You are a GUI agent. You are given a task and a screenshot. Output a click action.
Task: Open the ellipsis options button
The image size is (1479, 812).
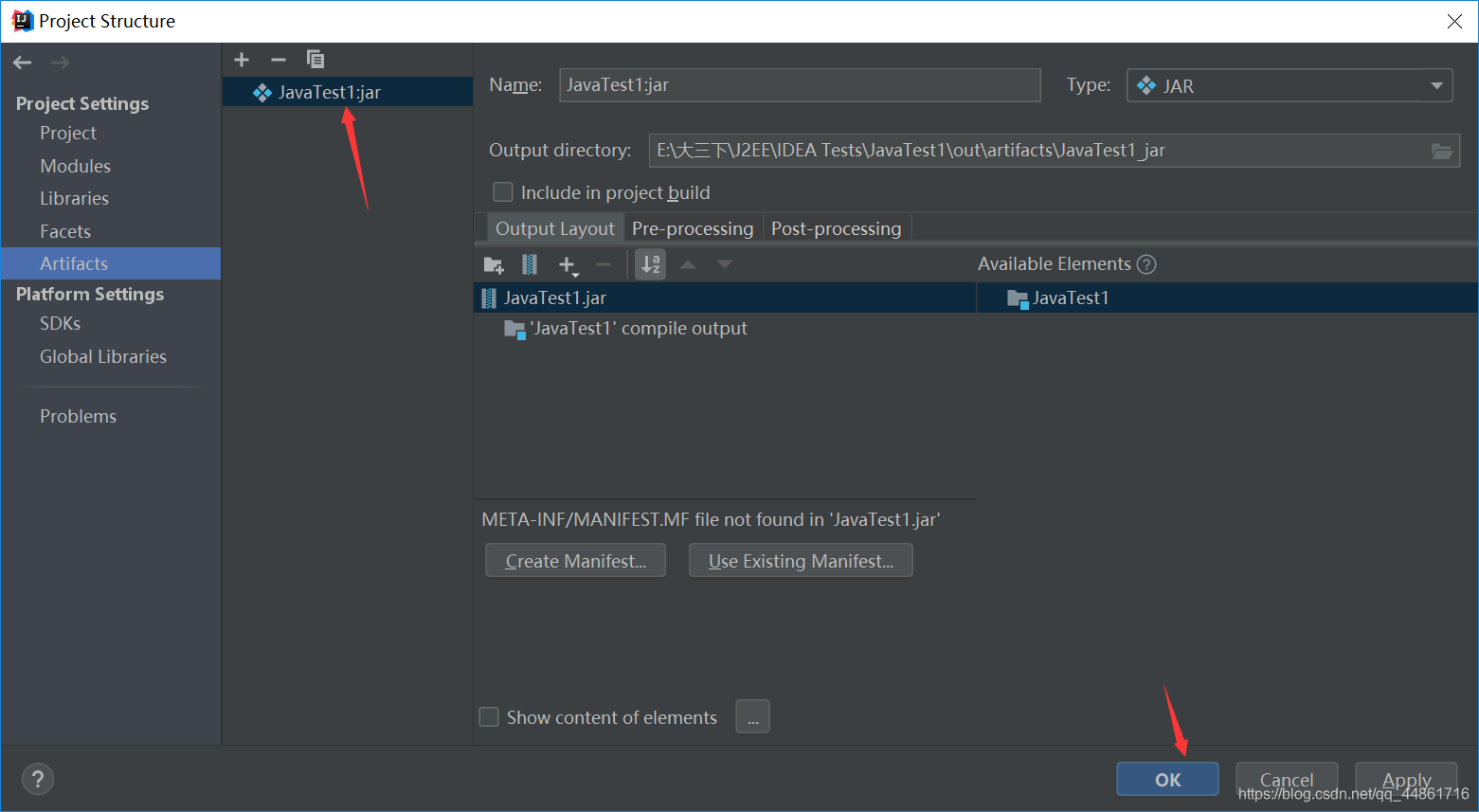(x=752, y=717)
